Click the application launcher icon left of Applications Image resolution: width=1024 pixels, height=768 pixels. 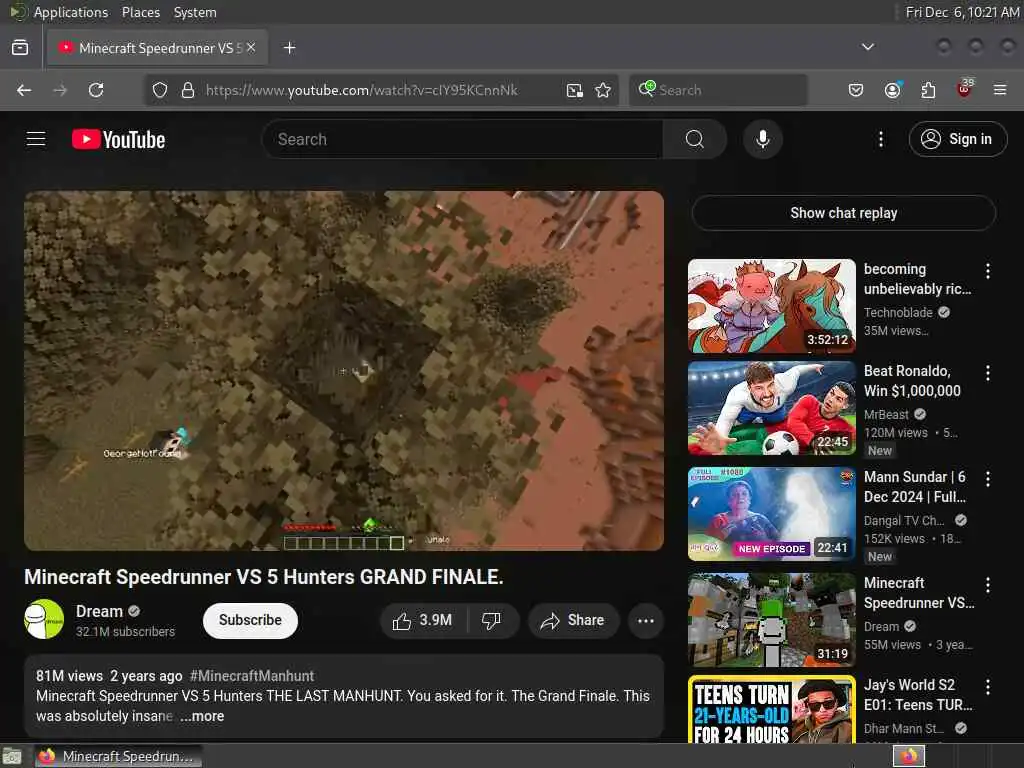coord(18,12)
